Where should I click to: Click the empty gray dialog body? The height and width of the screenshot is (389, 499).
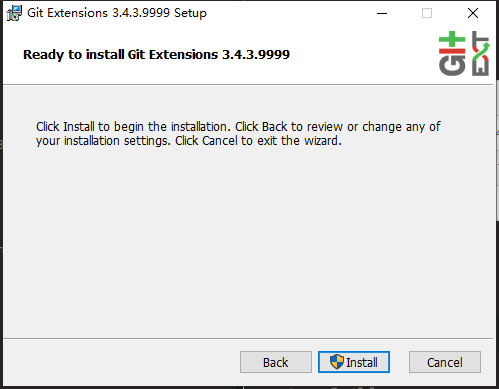(248, 240)
